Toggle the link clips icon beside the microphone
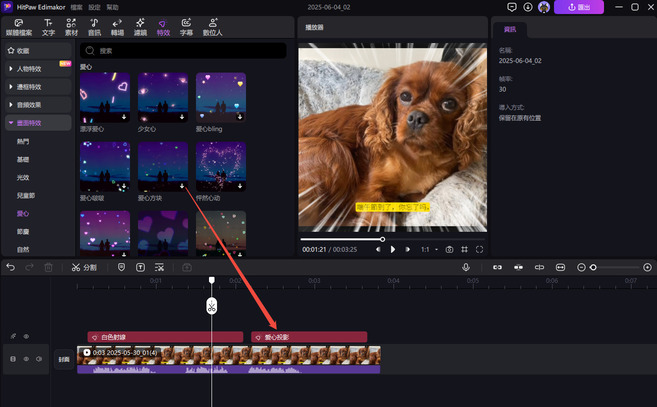This screenshot has height=407, width=657. pyautogui.click(x=497, y=267)
